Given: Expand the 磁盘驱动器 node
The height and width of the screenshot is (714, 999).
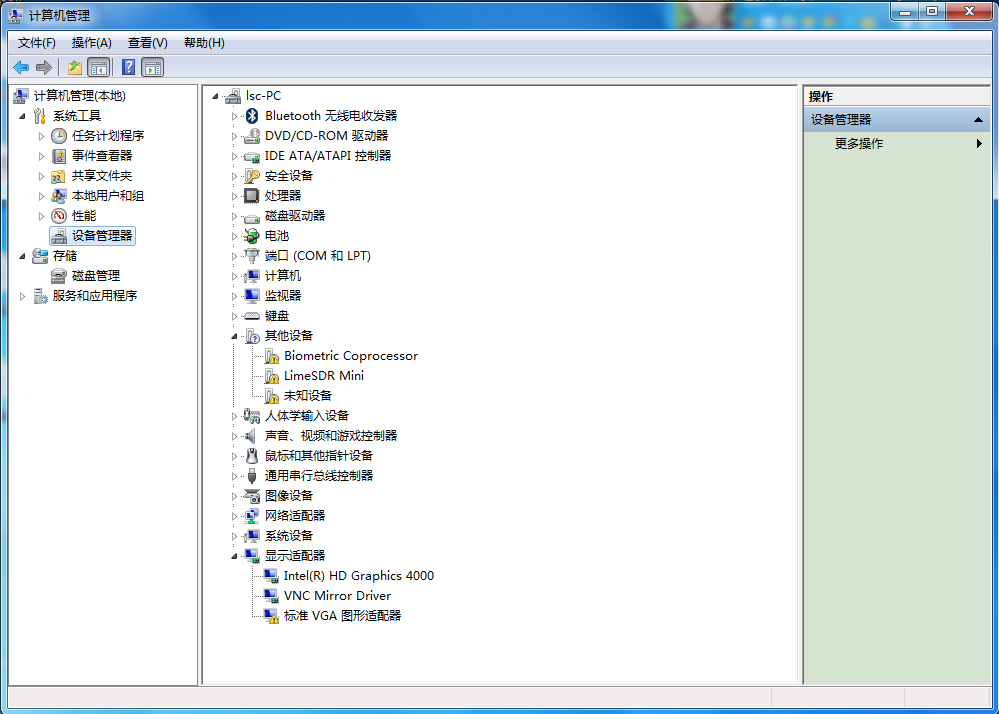Looking at the screenshot, I should pos(234,217).
